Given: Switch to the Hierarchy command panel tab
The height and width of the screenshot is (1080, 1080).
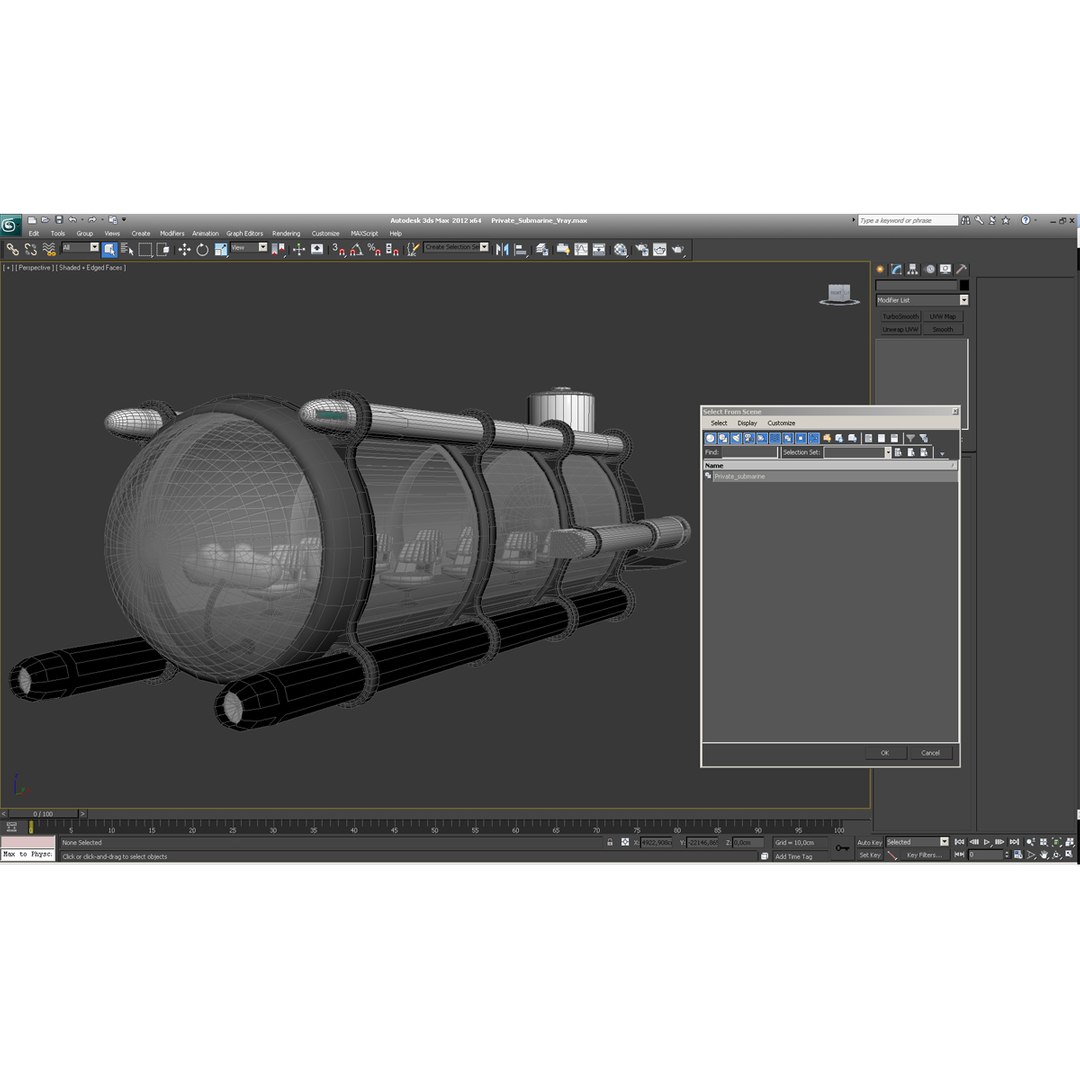Looking at the screenshot, I should [913, 269].
